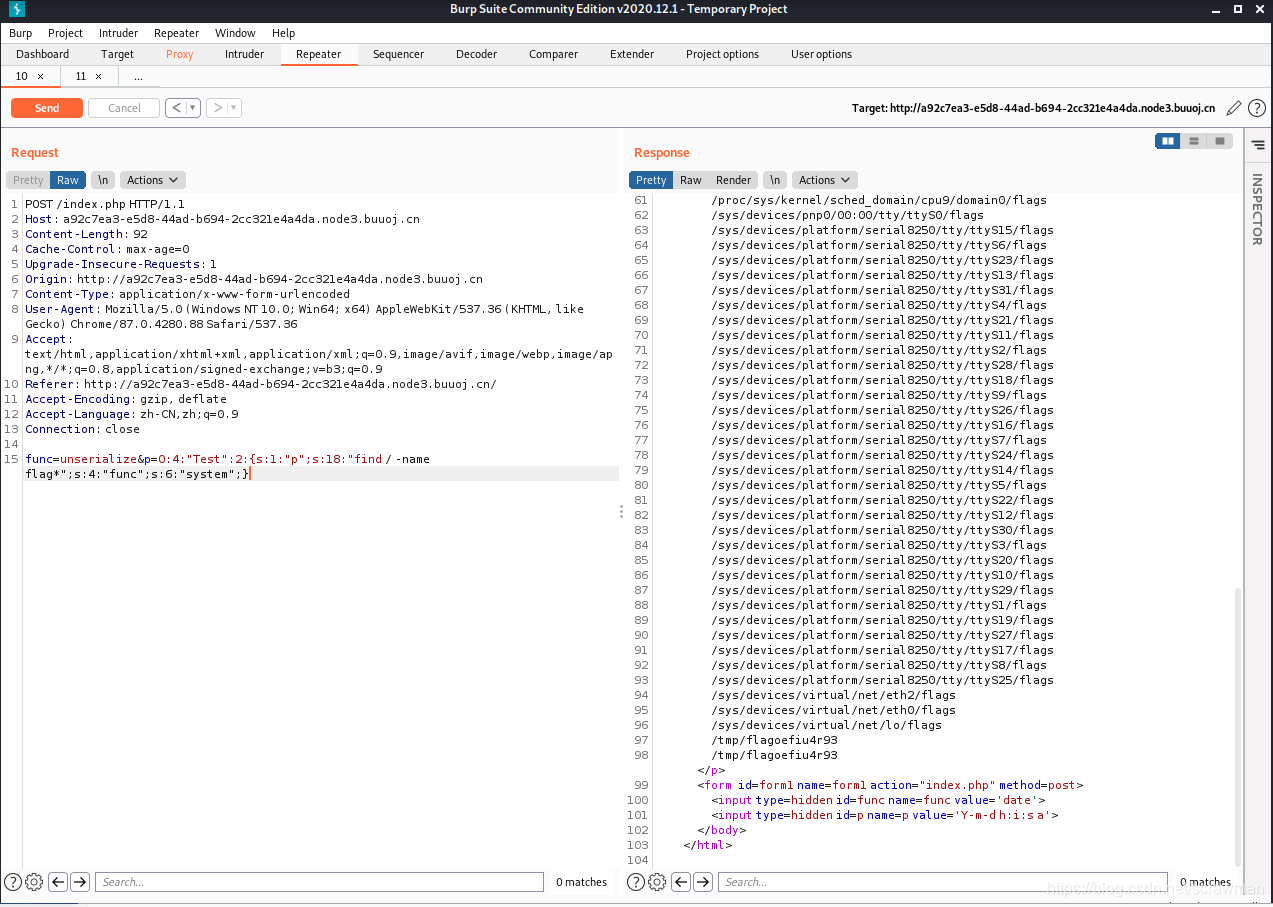Viewport: 1273px width, 907px height.
Task: Open the Burp menu
Action: (x=21, y=33)
